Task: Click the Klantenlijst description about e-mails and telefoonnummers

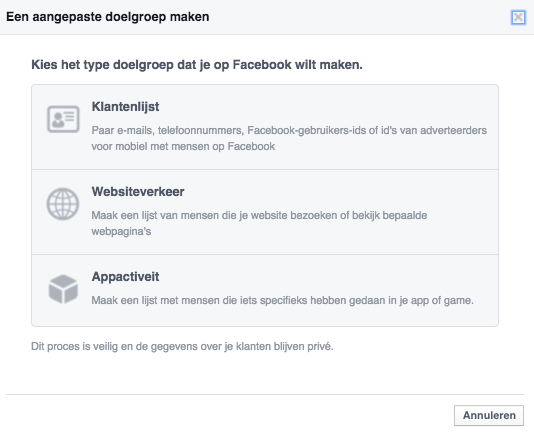Action: pyautogui.click(x=289, y=138)
